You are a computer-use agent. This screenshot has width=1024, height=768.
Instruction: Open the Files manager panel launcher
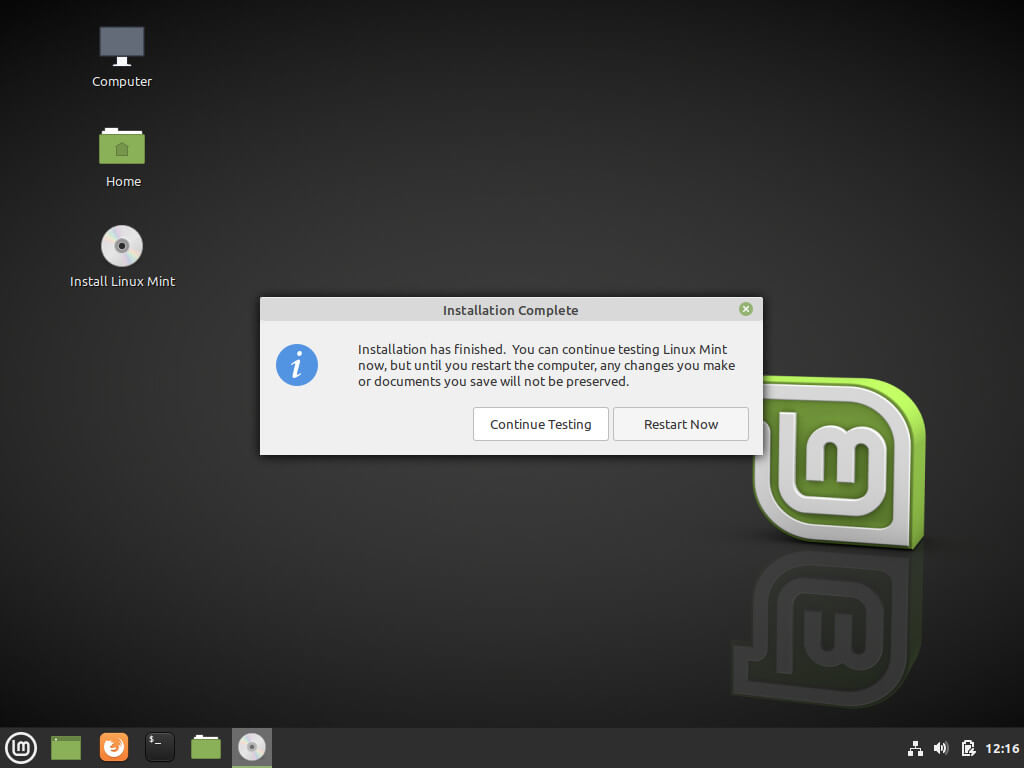point(206,748)
